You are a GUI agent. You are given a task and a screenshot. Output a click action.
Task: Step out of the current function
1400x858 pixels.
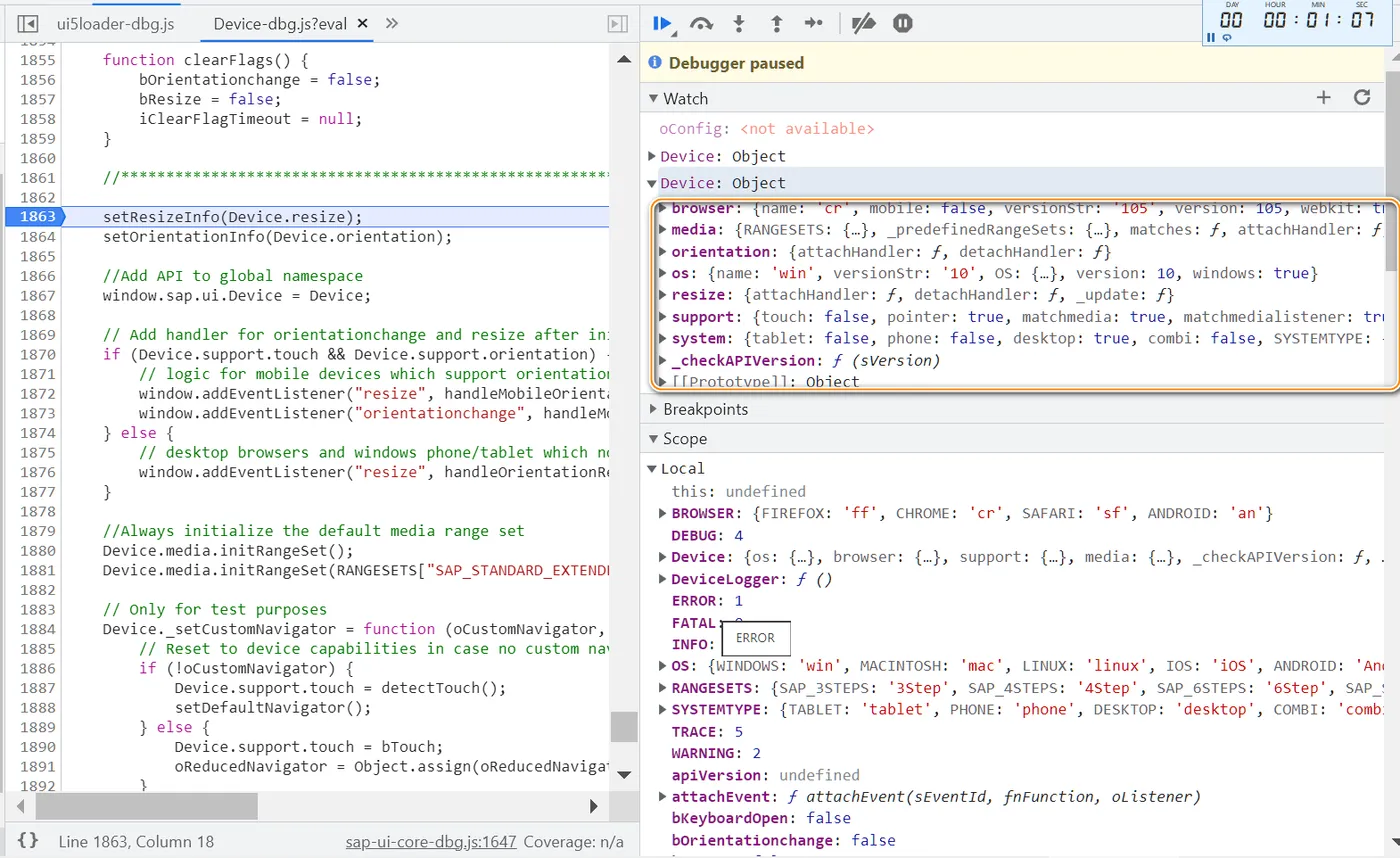point(776,23)
